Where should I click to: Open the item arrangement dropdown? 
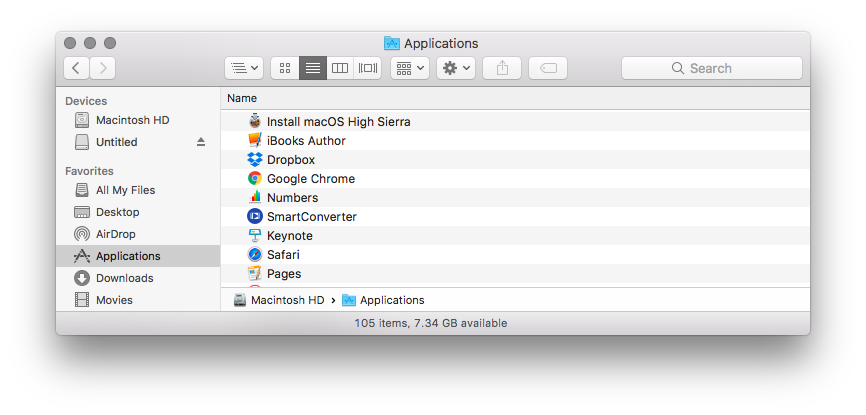click(410, 68)
